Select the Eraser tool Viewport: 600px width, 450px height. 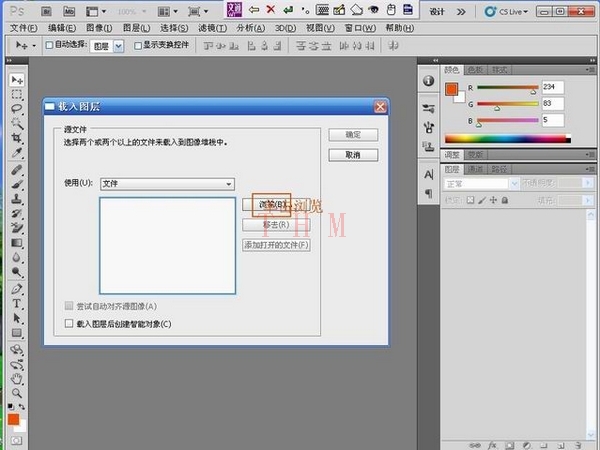16,228
